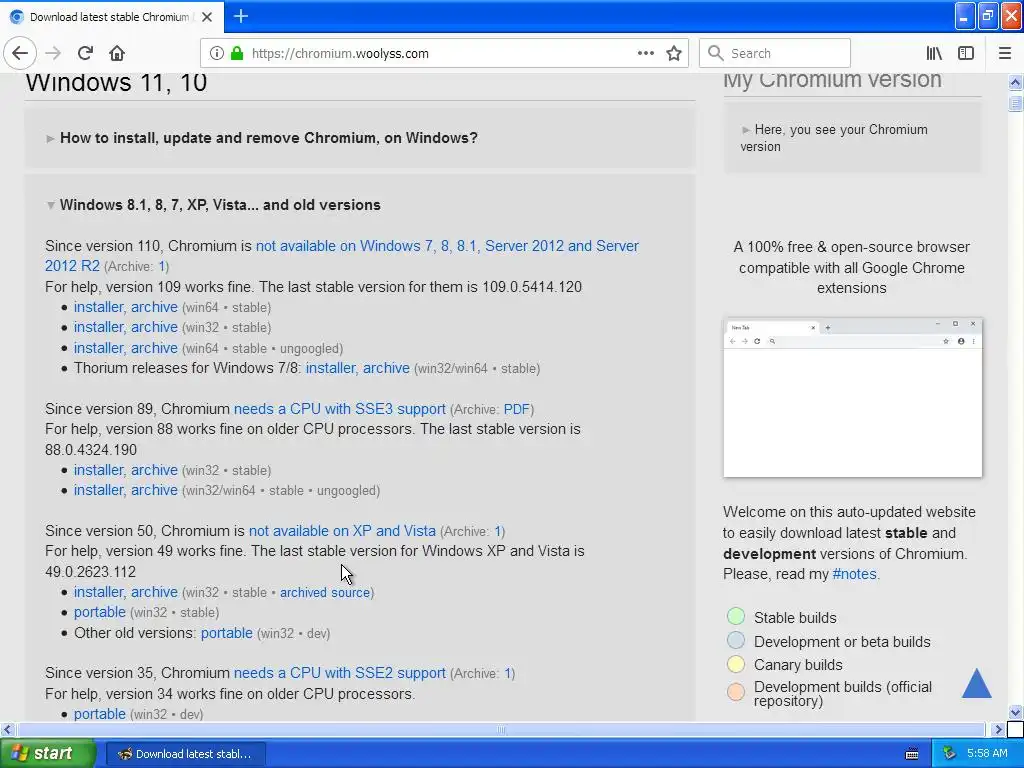Download version 109 win32 stable archive
The width and height of the screenshot is (1024, 768).
click(x=154, y=327)
